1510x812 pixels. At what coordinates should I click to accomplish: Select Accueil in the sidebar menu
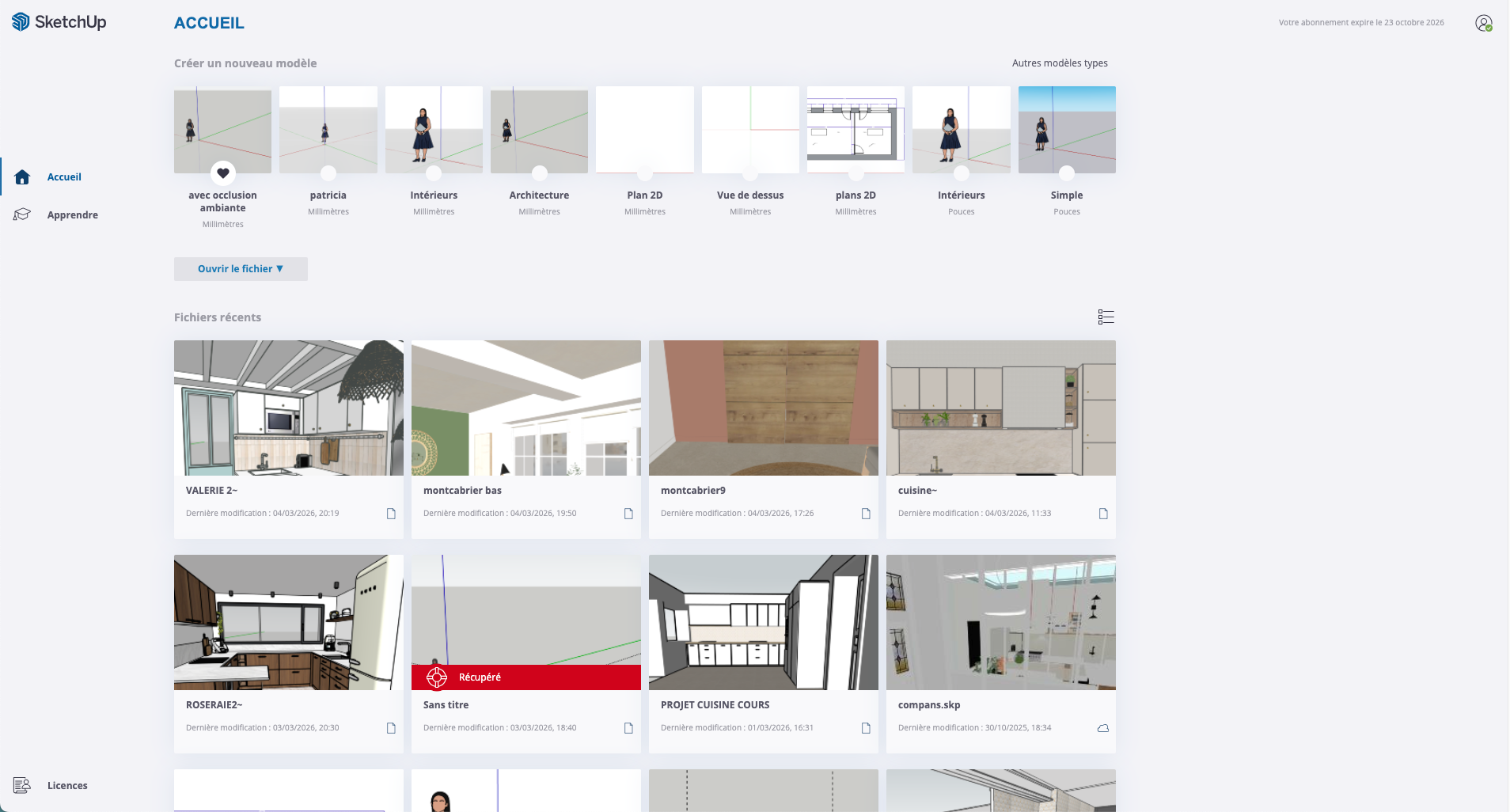click(x=63, y=176)
